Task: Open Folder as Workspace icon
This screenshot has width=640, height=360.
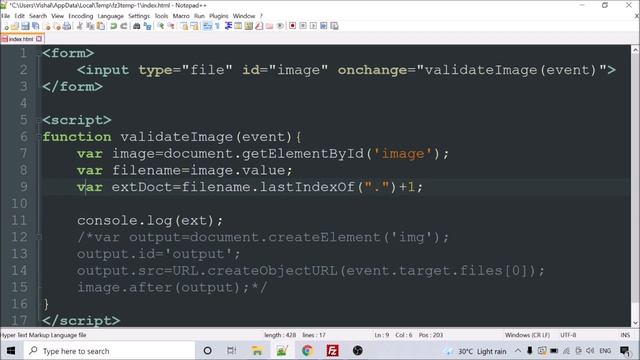Action: 270,26
